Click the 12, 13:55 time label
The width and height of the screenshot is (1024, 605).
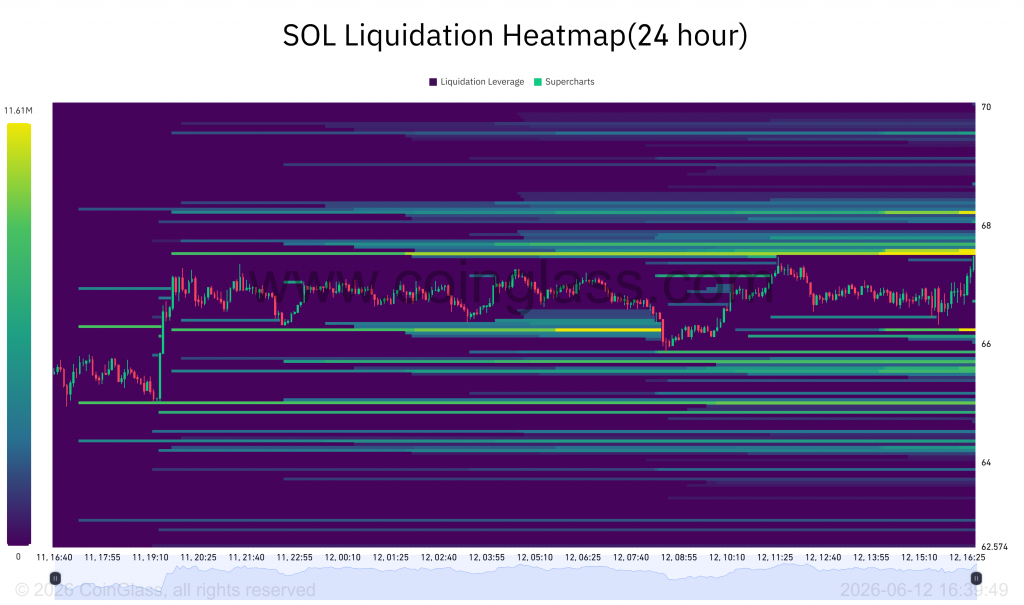(871, 557)
